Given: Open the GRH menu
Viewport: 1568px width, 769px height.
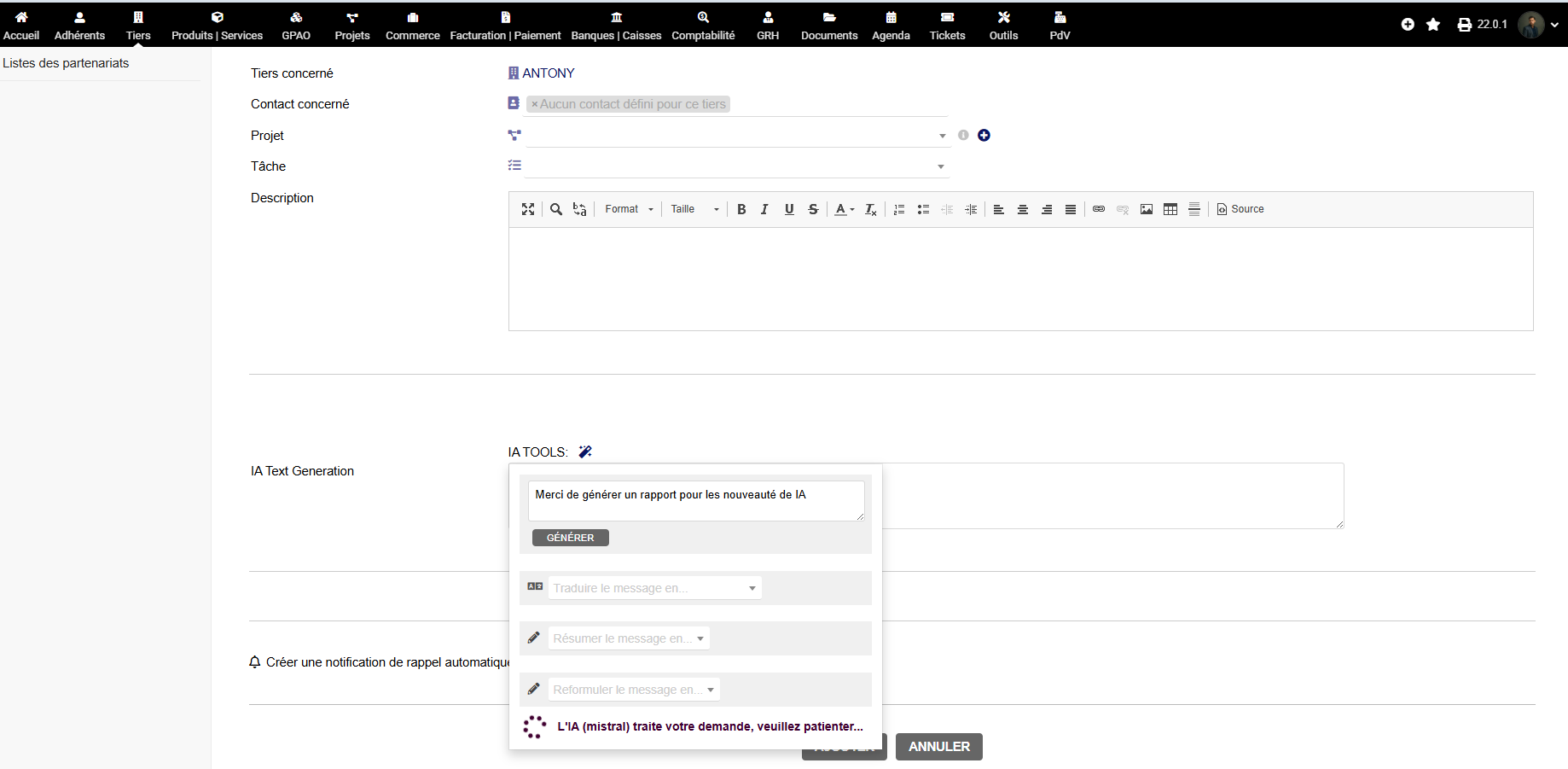Looking at the screenshot, I should (x=768, y=26).
